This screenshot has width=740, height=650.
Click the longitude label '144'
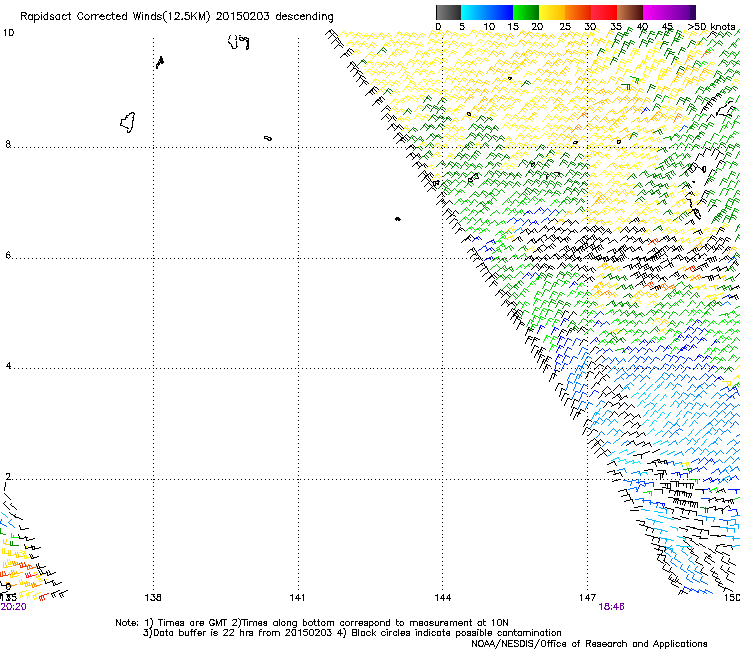pyautogui.click(x=443, y=598)
